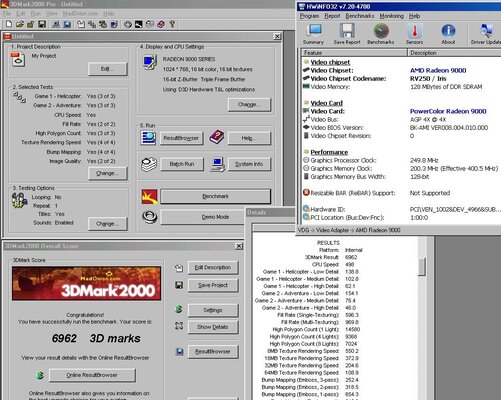Click the ring-shaped Demo toolbar icon
Image resolution: width=501 pixels, height=400 pixels.
(x=128, y=24)
